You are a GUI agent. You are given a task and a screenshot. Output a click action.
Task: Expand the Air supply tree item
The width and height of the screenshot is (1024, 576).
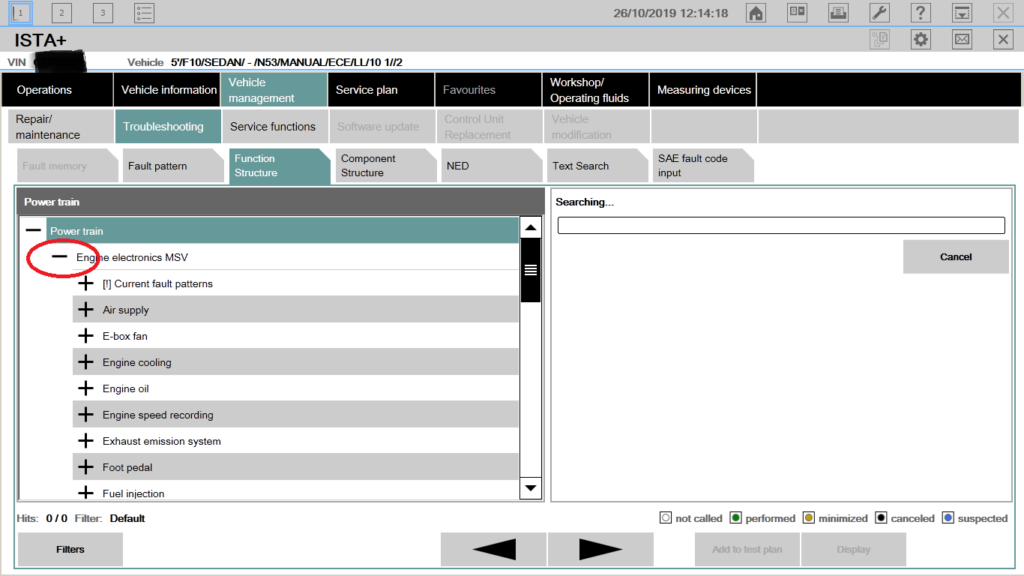pyautogui.click(x=86, y=310)
